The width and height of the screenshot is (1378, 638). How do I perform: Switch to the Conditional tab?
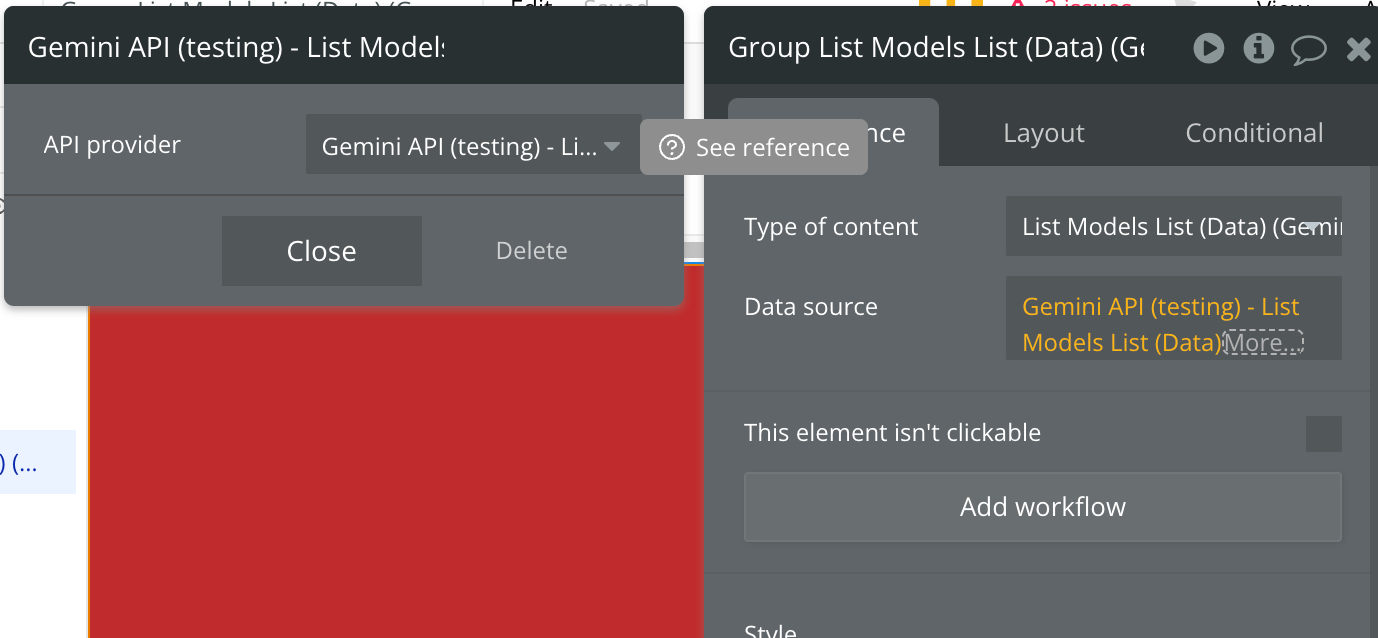pos(1254,133)
